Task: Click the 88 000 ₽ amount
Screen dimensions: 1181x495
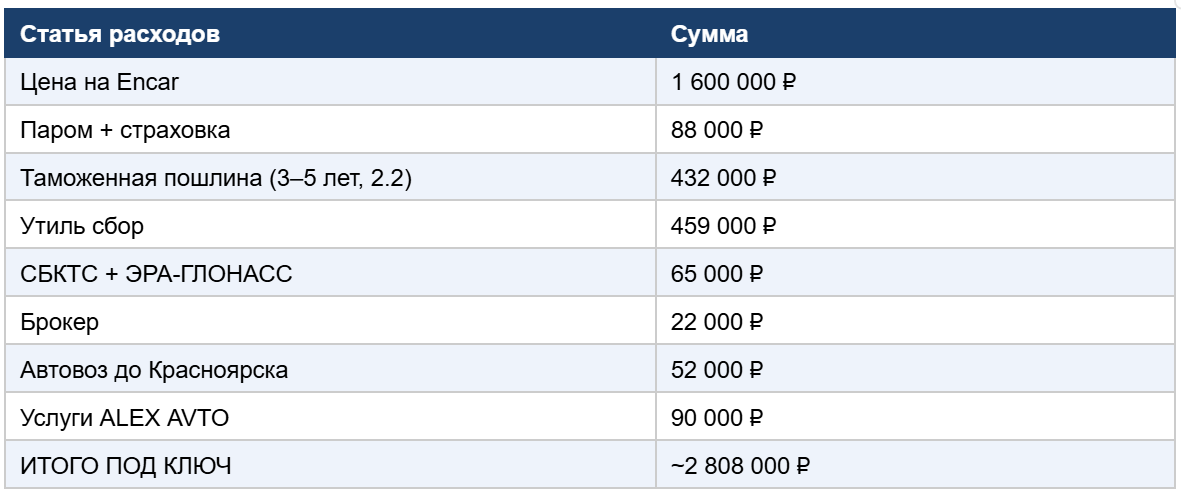Action: [x=716, y=130]
